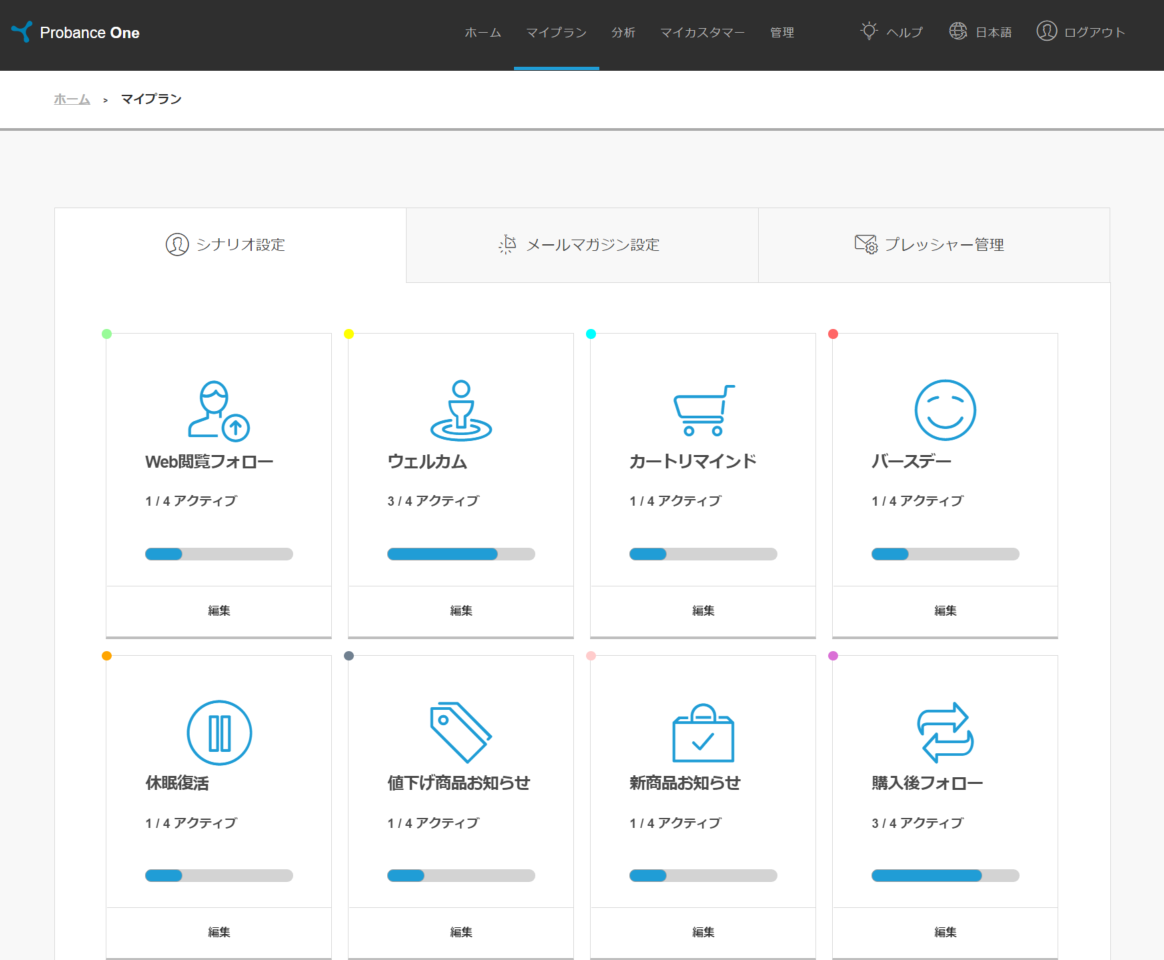Switch to the メールマガジン設定 tab

582,244
